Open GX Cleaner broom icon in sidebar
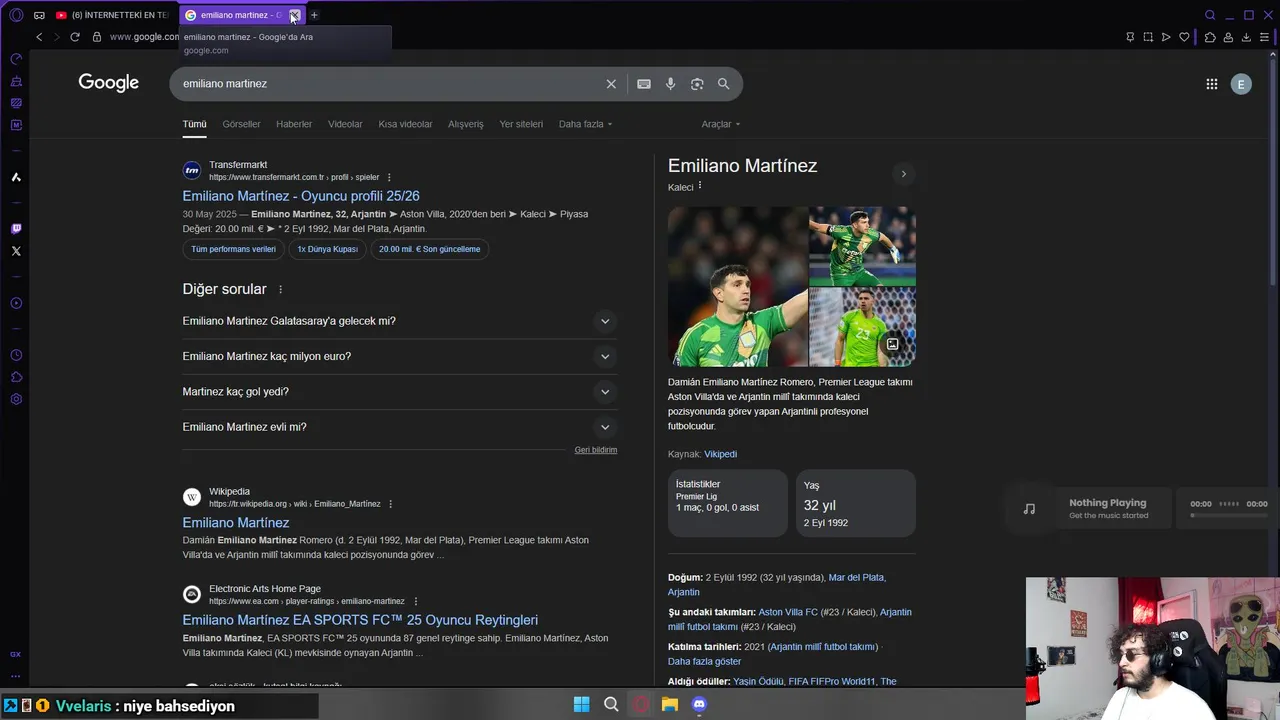This screenshot has height=720, width=1280. click(x=16, y=81)
